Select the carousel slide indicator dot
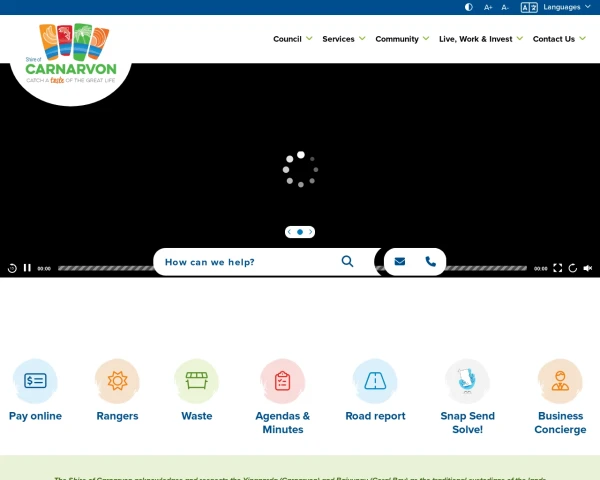 300,232
